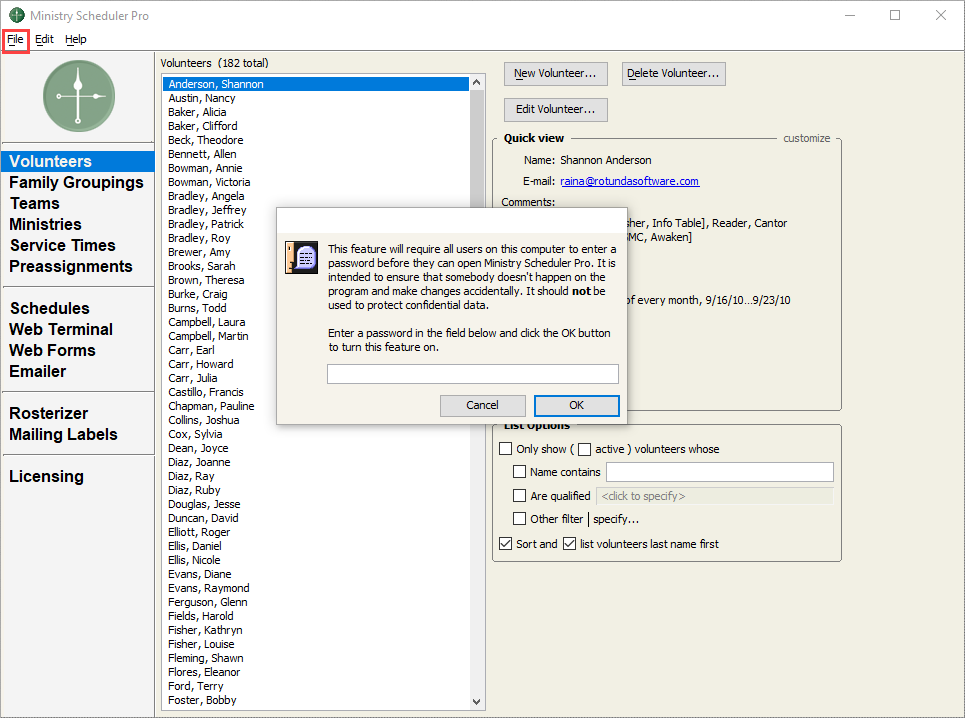Screen dimensions: 965x718
Task: Open the File menu
Action: pyautogui.click(x=16, y=39)
